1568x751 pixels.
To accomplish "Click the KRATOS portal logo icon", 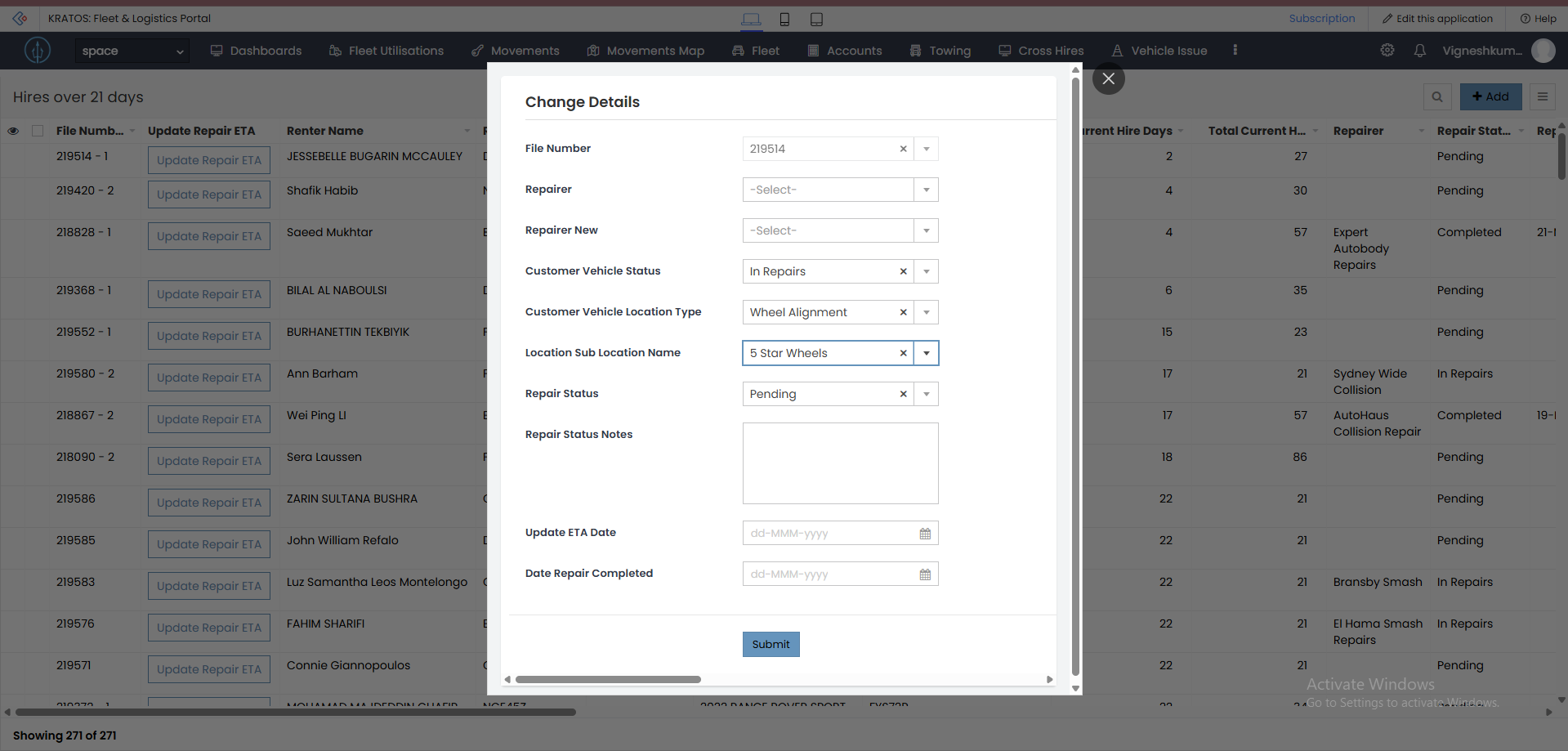I will [37, 51].
